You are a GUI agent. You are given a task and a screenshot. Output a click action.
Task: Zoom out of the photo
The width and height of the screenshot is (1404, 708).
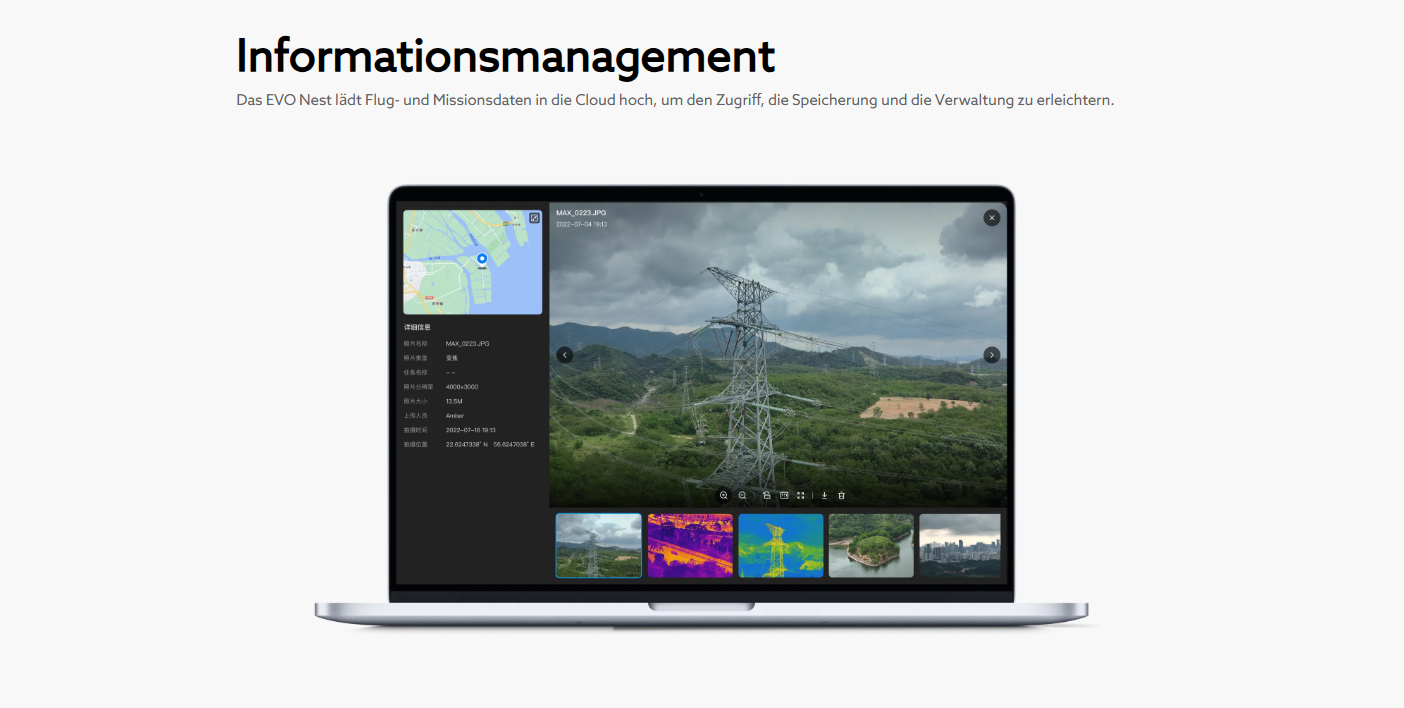click(742, 495)
